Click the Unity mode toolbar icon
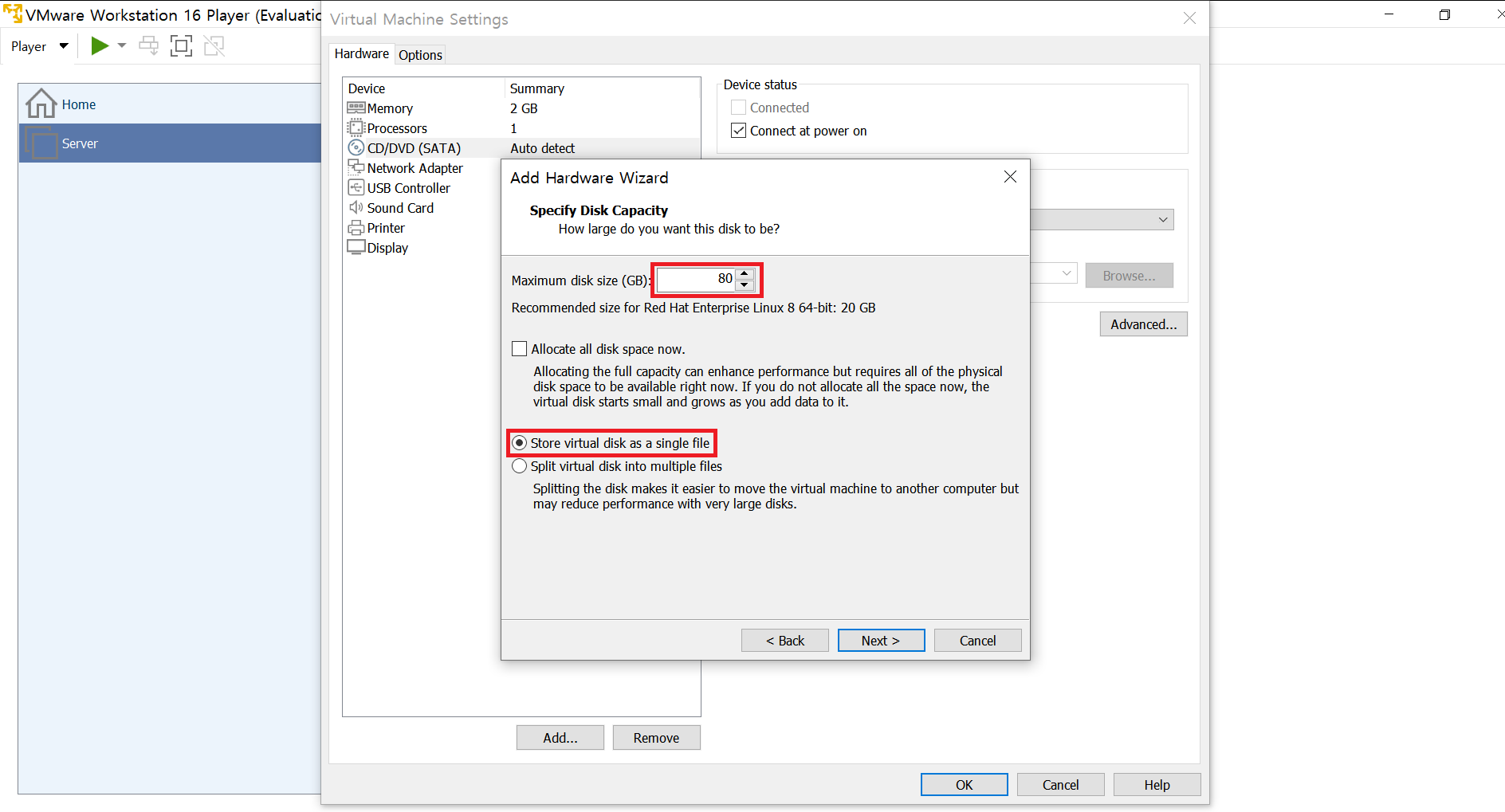Viewport: 1505px width, 812px height. tap(214, 46)
